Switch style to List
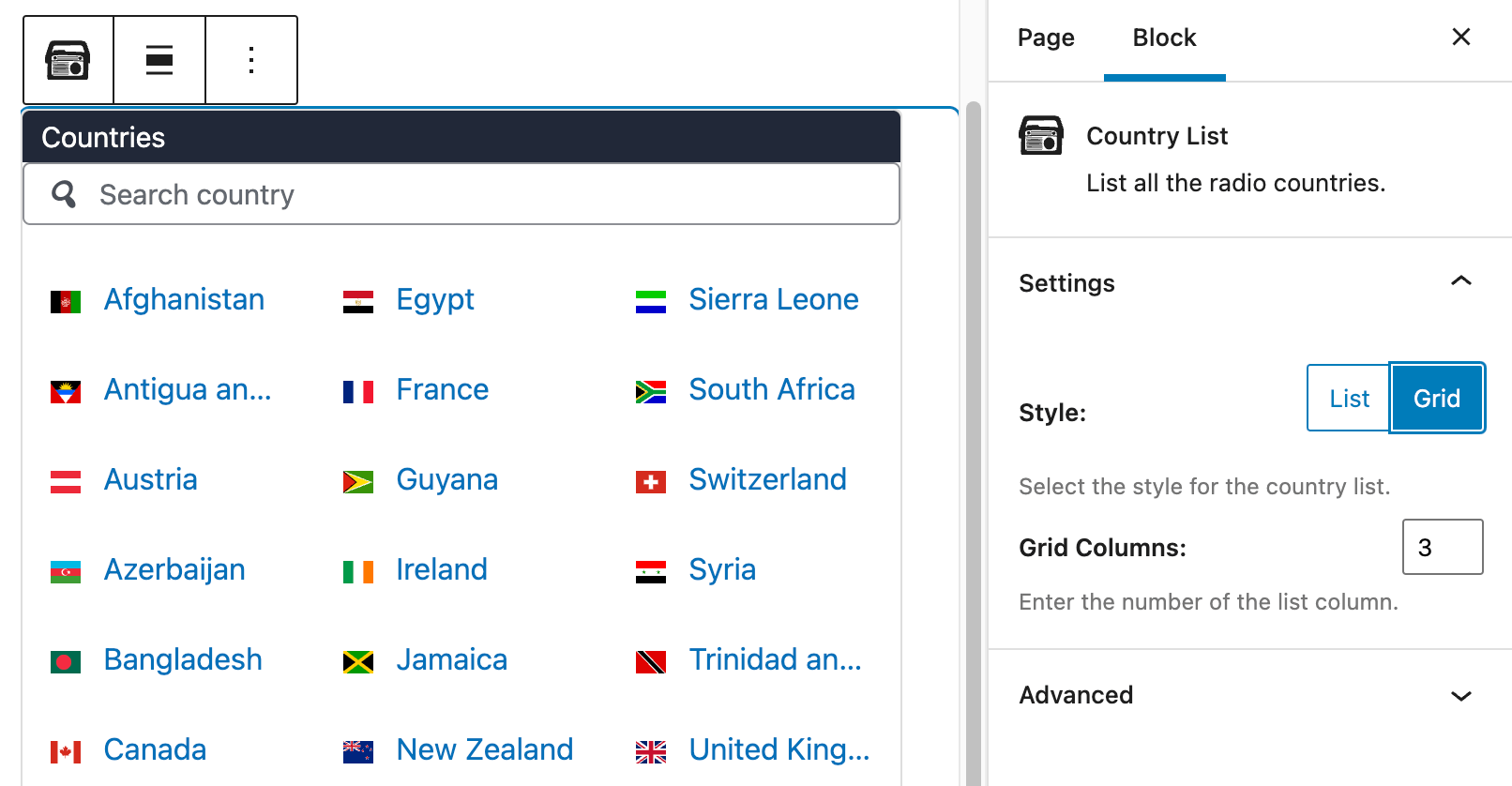The image size is (1512, 786). 1348,398
